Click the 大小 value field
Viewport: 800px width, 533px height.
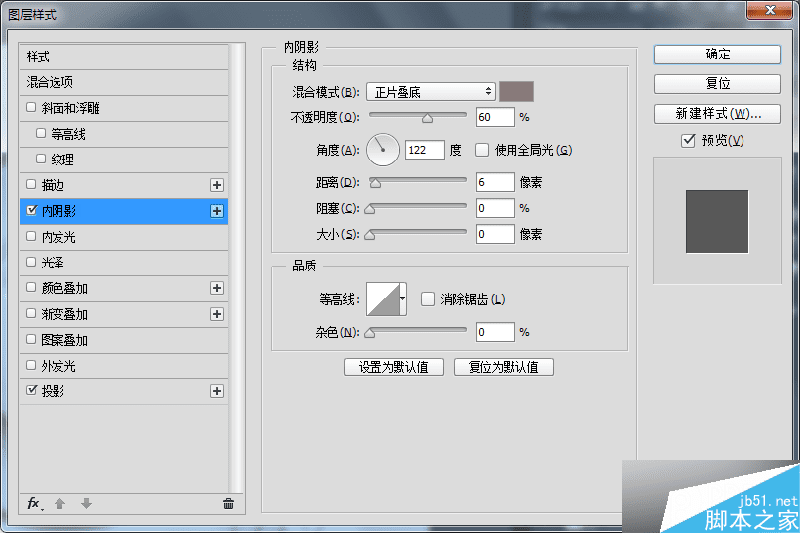click(x=495, y=234)
